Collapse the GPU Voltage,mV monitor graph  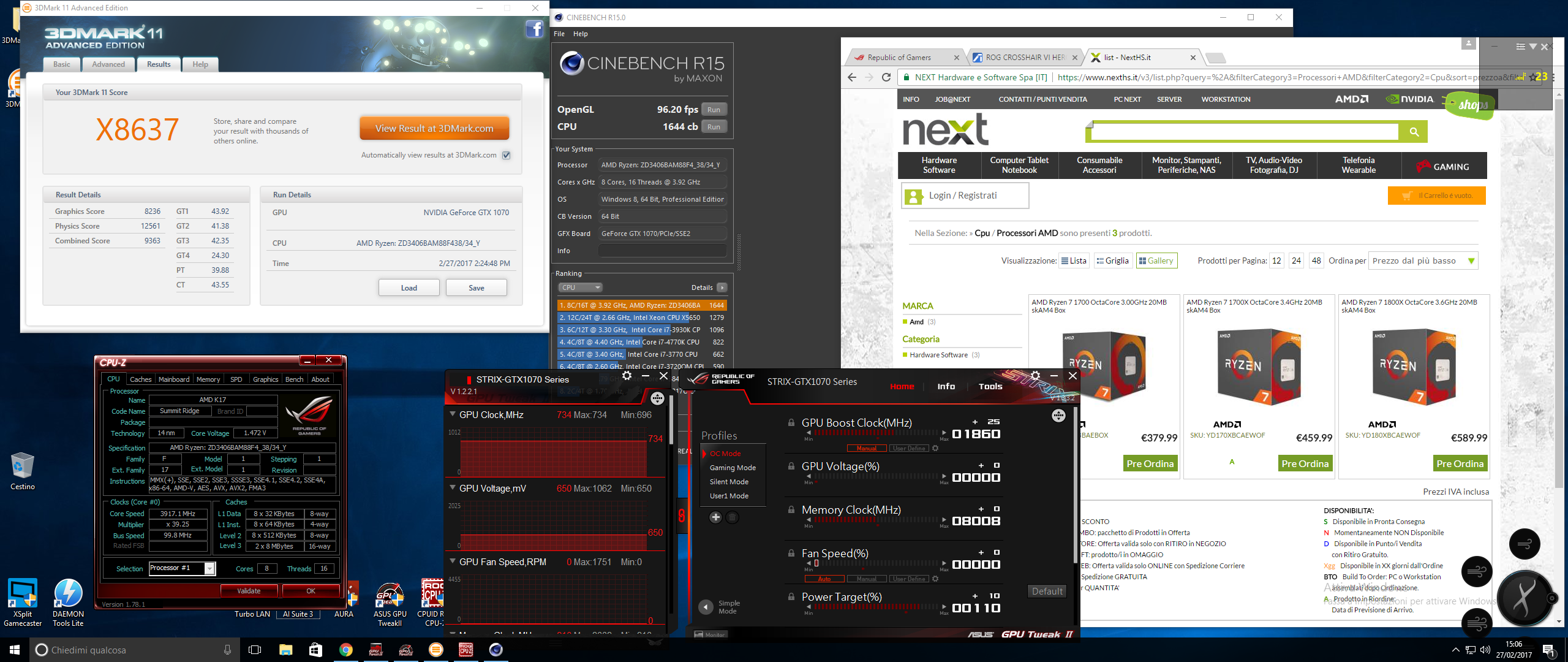(x=453, y=489)
